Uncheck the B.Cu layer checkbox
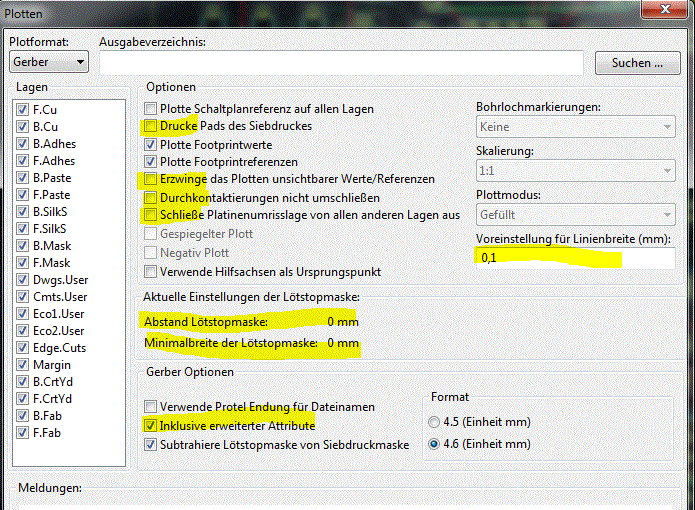 (x=22, y=127)
